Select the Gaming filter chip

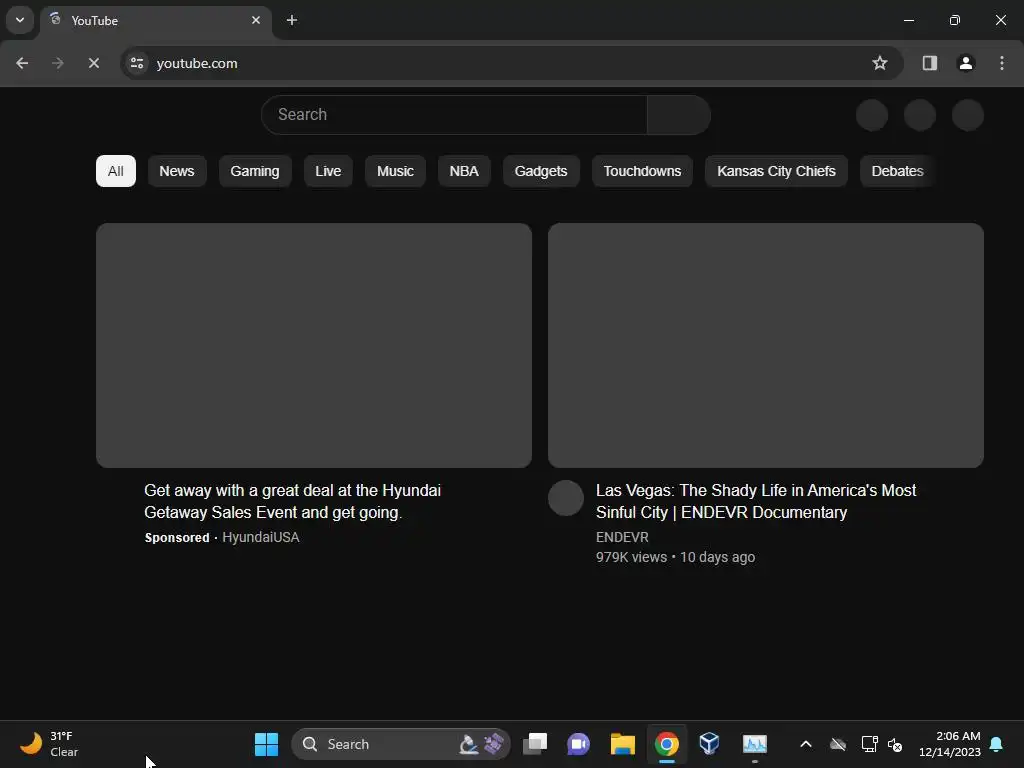[x=255, y=171]
